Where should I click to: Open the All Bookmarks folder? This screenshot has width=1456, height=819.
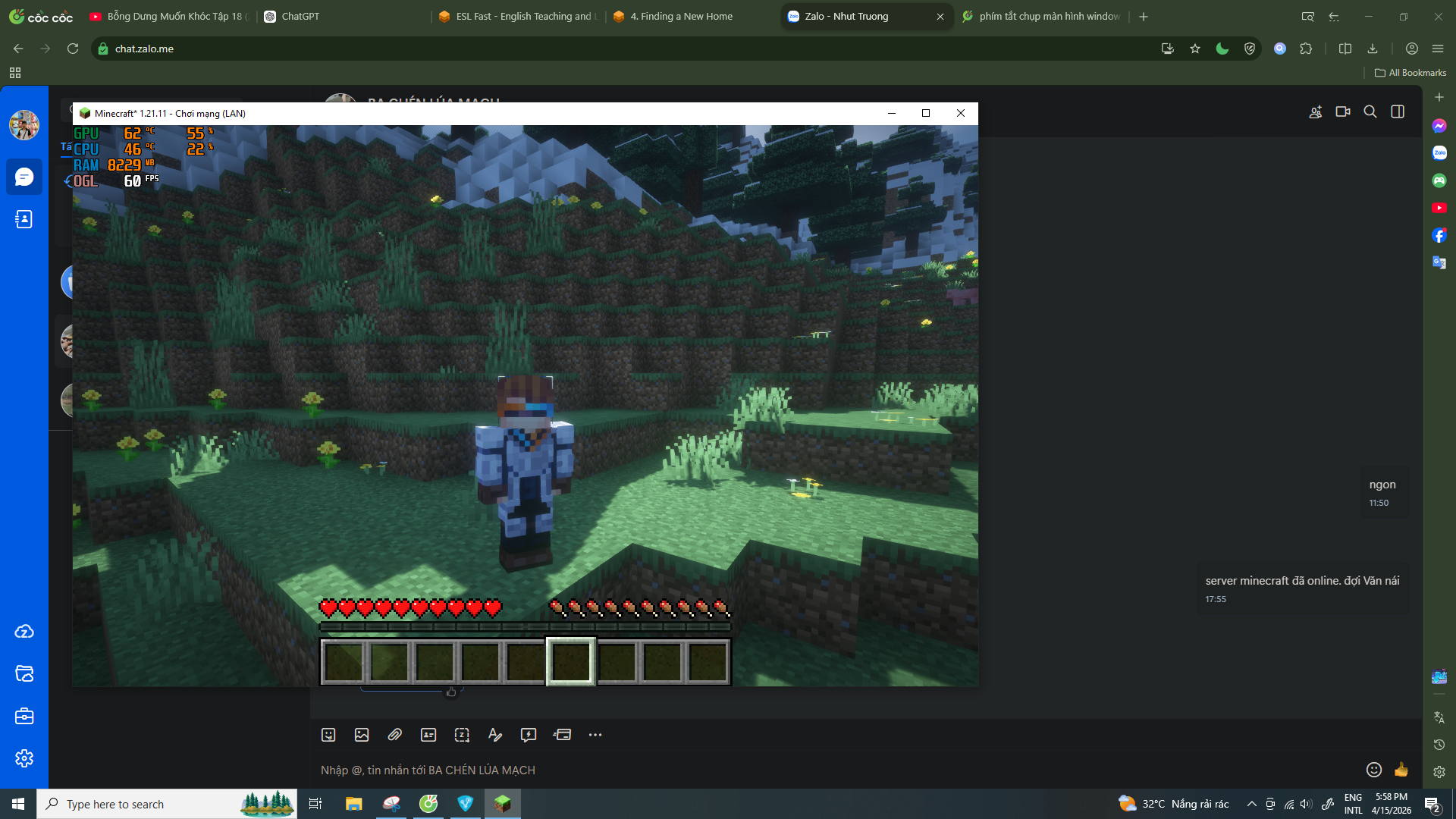[x=1410, y=73]
